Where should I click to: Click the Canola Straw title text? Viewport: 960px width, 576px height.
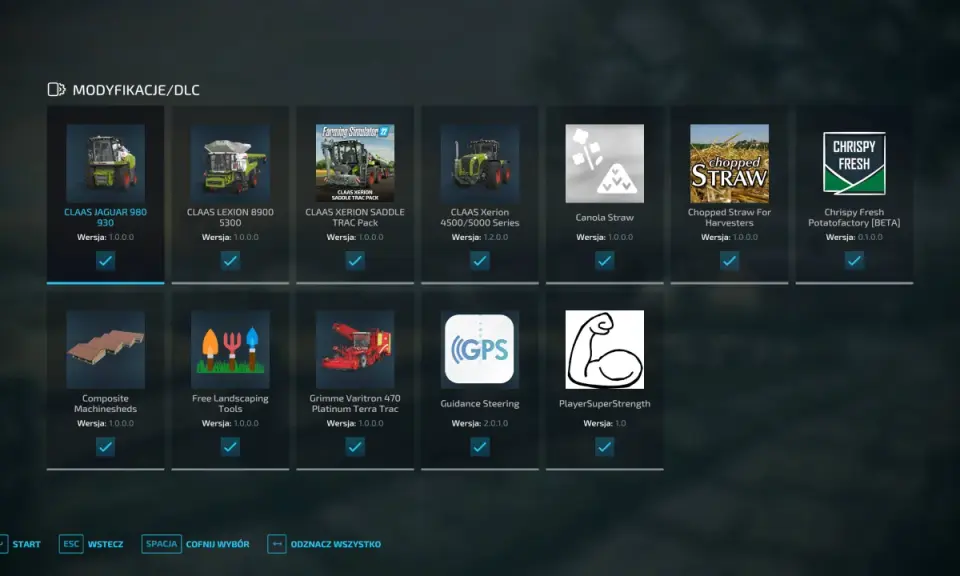coord(605,217)
